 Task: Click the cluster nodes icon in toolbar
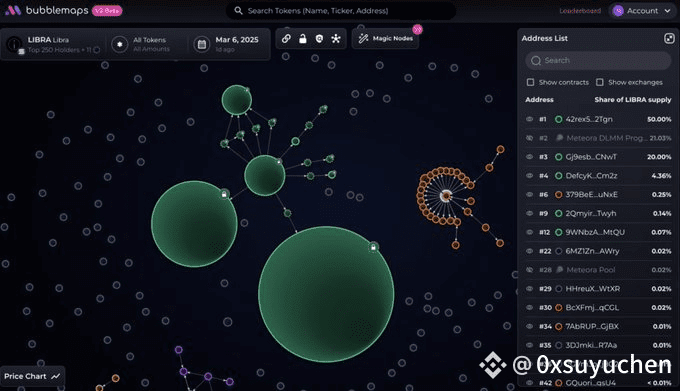click(x=336, y=39)
